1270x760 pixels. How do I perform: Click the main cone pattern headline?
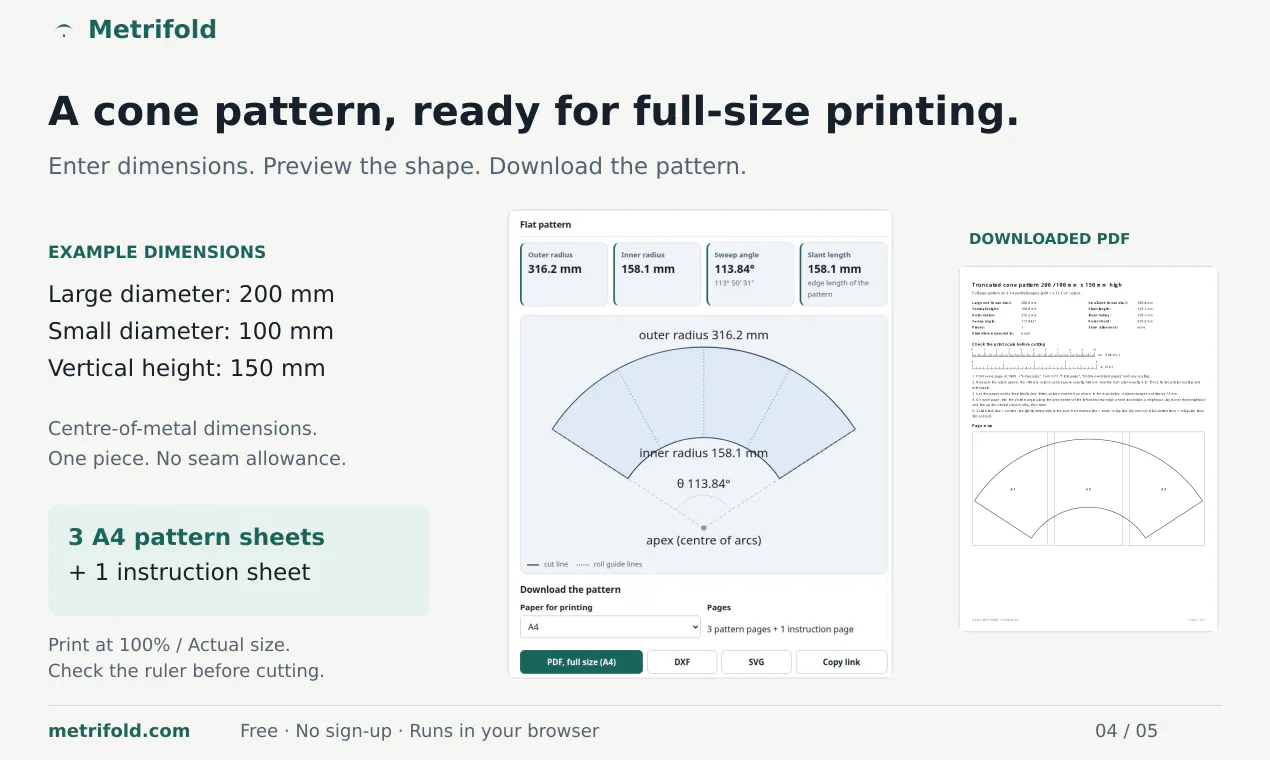coord(534,111)
